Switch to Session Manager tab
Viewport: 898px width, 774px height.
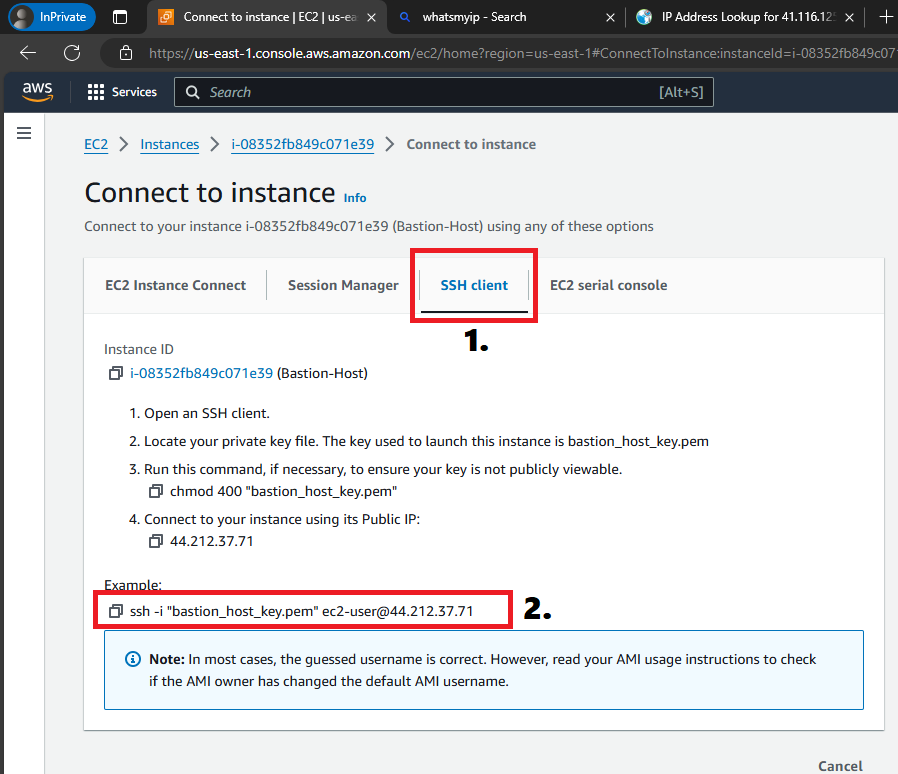point(343,285)
